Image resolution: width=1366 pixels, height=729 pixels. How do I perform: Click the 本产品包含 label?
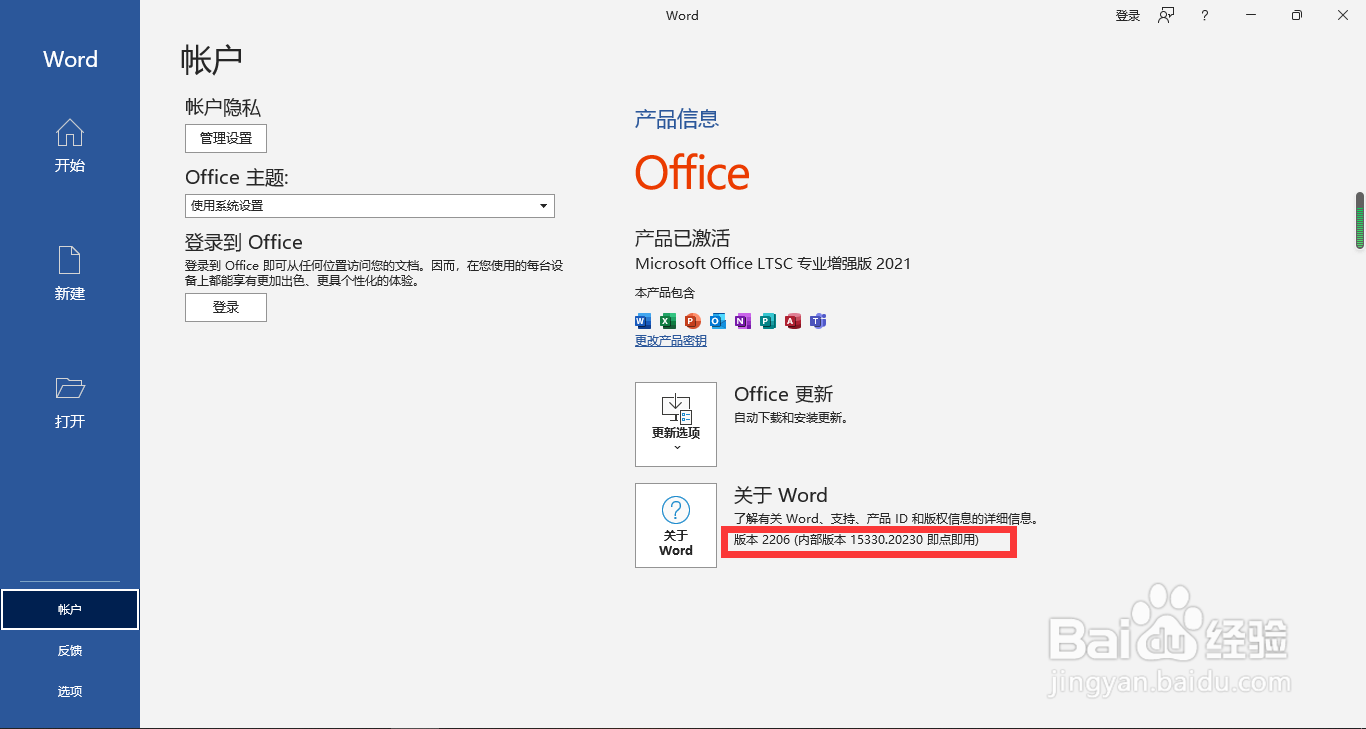click(x=665, y=293)
